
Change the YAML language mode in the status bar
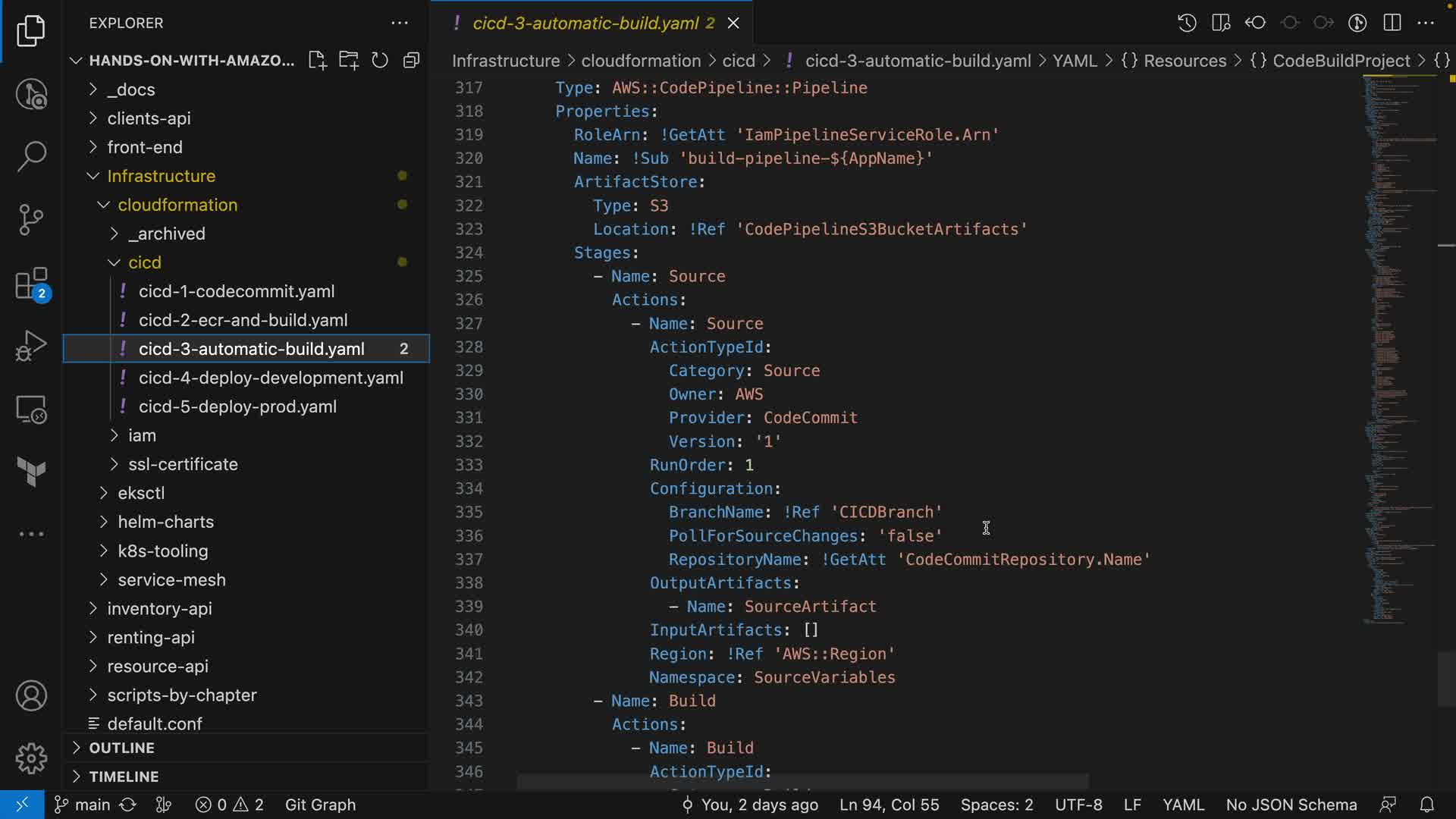[x=1183, y=805]
